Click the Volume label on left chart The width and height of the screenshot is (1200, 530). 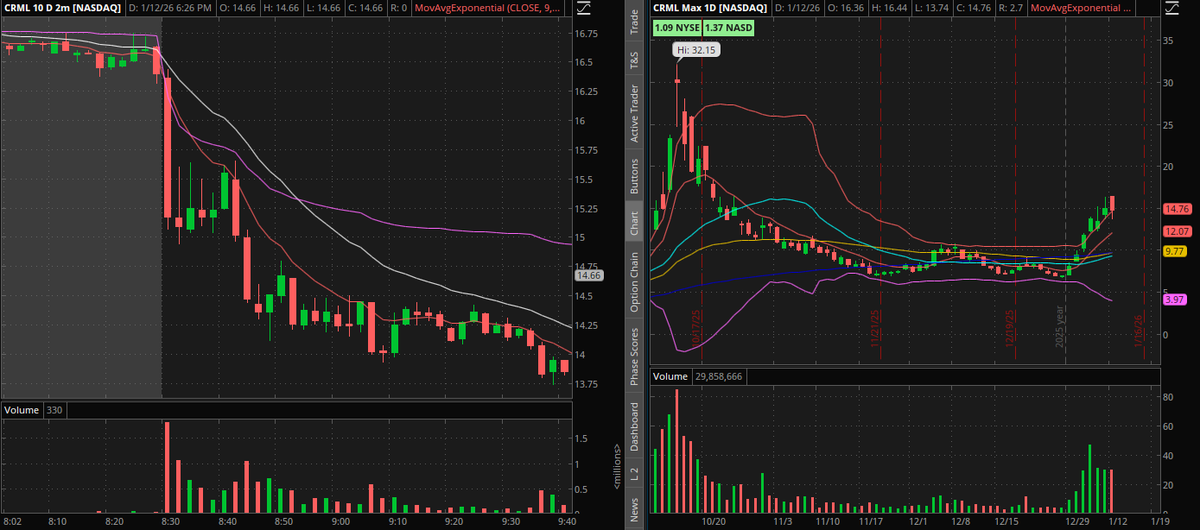21,411
